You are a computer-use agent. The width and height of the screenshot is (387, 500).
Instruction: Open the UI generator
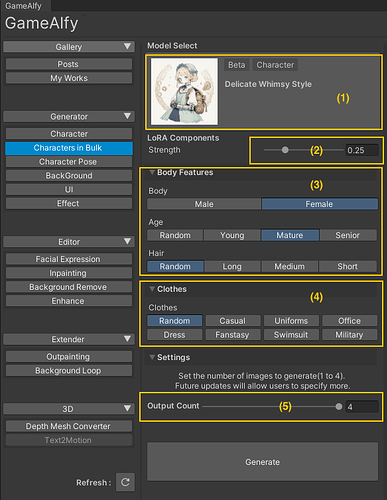coord(69,190)
